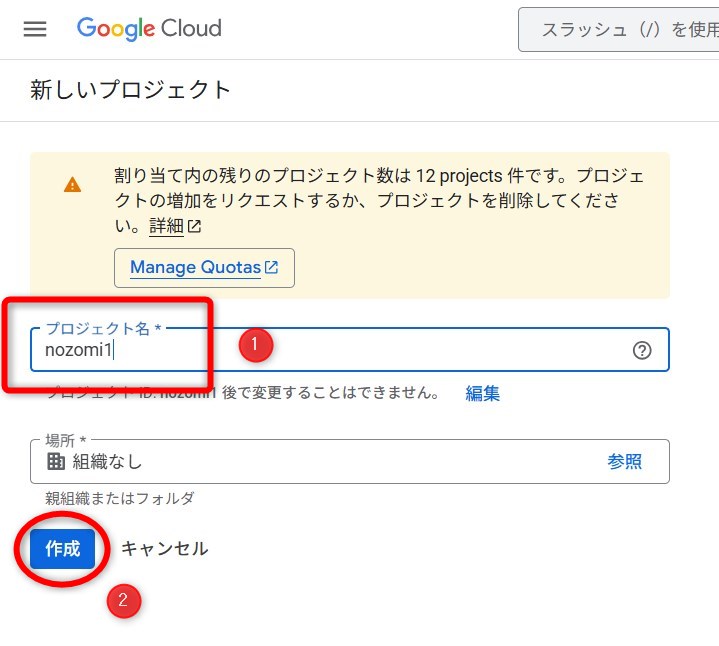Click the help question mark icon
Viewport: 719px width, 646px height.
click(x=642, y=350)
